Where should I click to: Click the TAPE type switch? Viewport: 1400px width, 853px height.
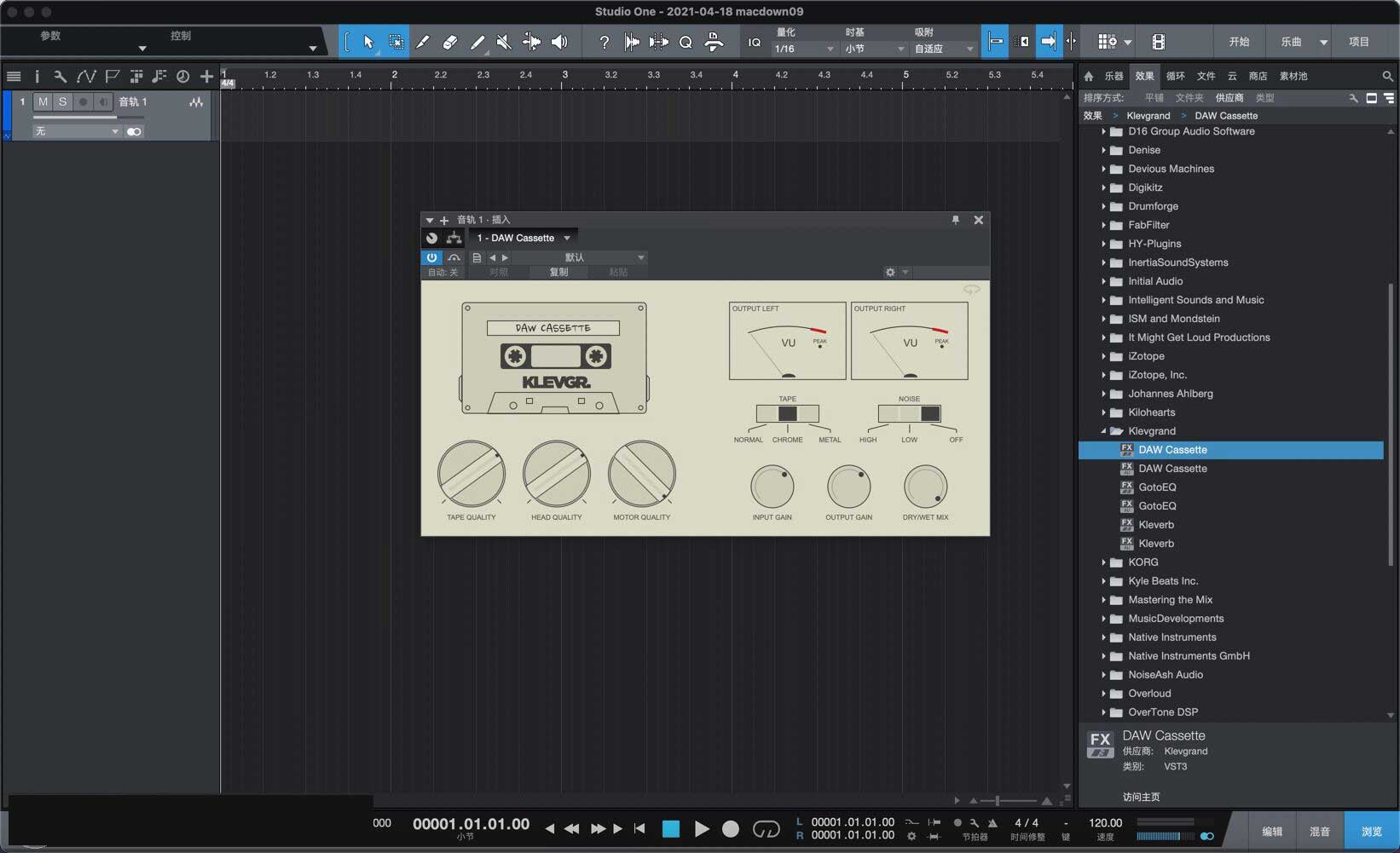click(x=787, y=413)
